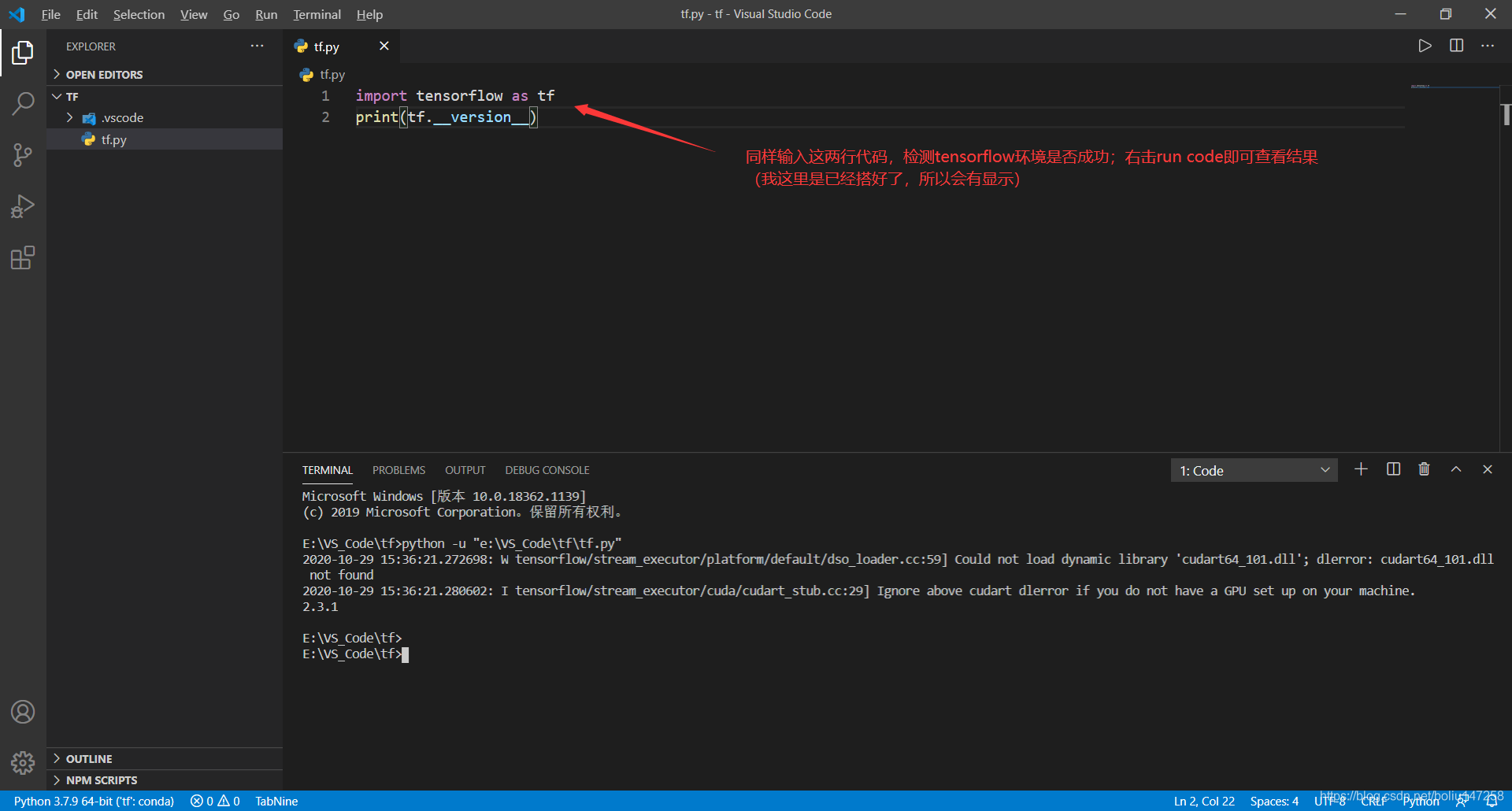This screenshot has height=811, width=1512.
Task: Open the File menu
Action: point(50,14)
